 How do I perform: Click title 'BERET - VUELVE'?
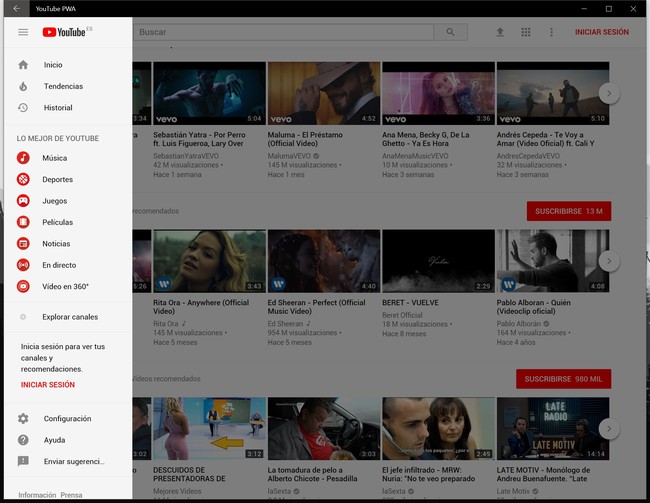point(410,303)
